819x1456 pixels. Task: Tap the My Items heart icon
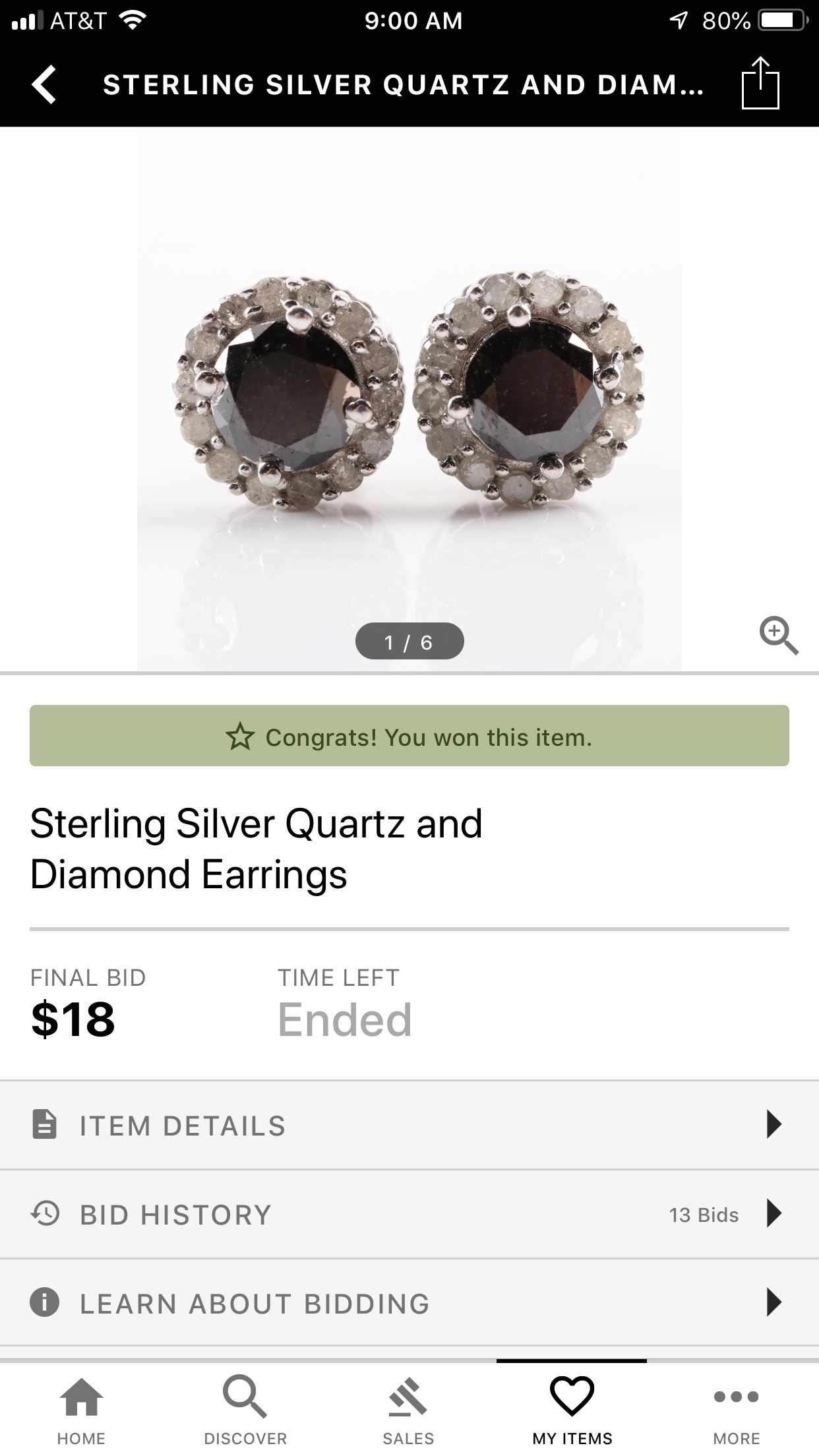point(572,1397)
